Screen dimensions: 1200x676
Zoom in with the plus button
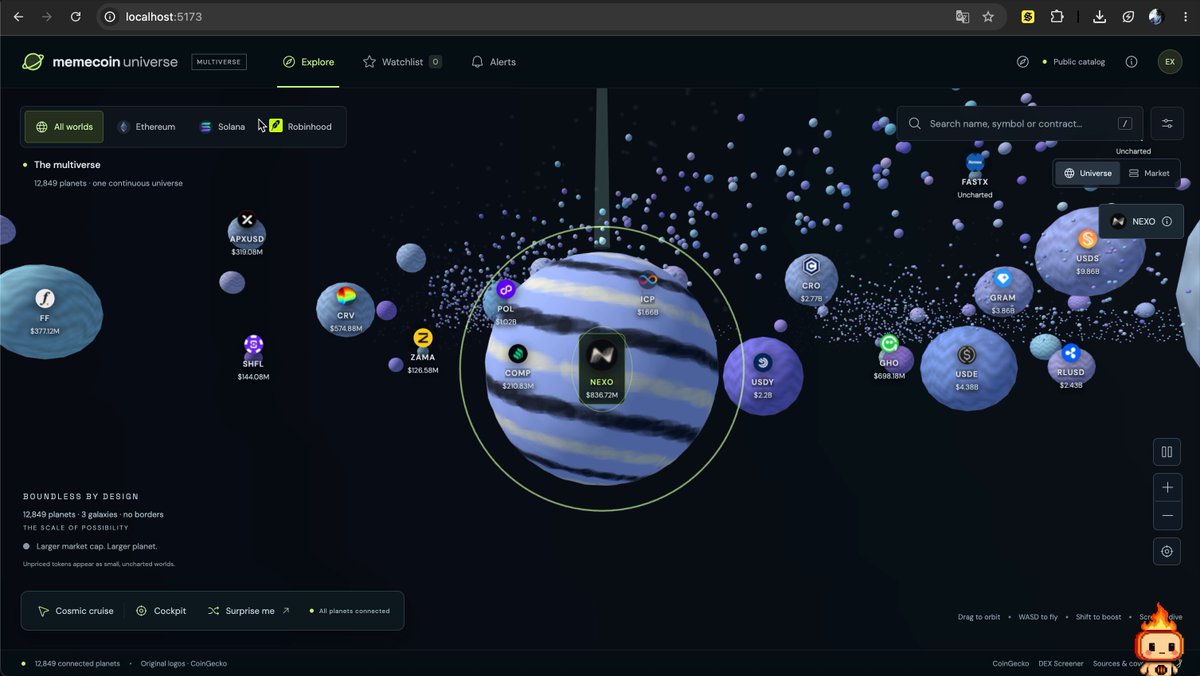(1167, 488)
